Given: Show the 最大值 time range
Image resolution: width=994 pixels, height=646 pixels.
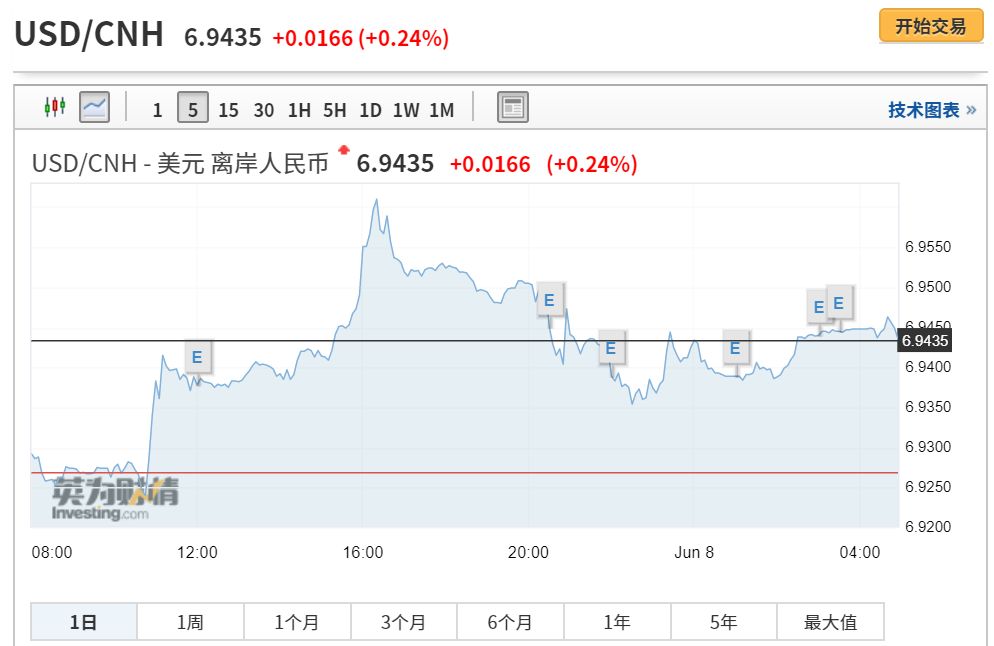Looking at the screenshot, I should [x=830, y=622].
